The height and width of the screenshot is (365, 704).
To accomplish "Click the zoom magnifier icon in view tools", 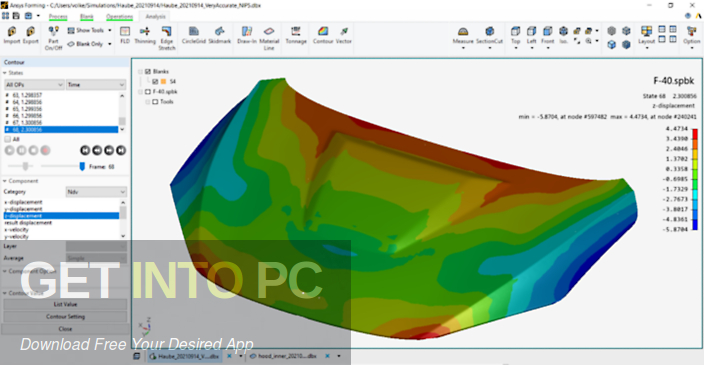I will click(x=588, y=41).
